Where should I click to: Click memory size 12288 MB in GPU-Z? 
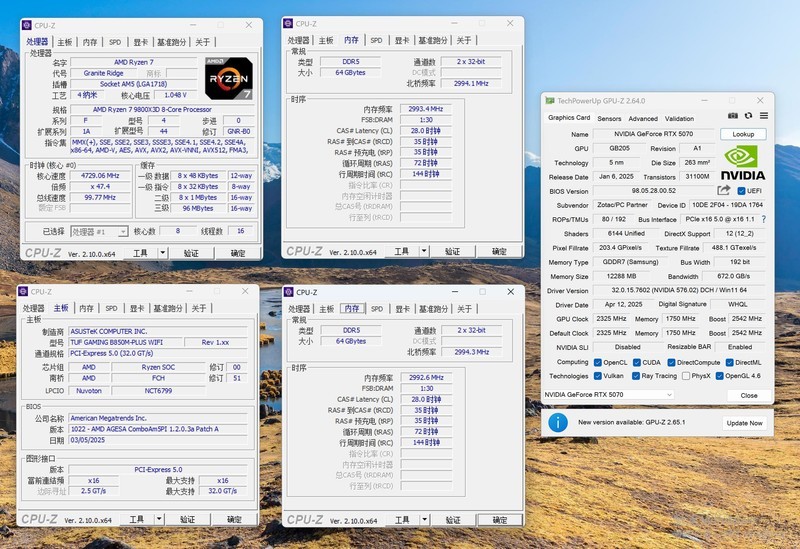pyautogui.click(x=621, y=276)
